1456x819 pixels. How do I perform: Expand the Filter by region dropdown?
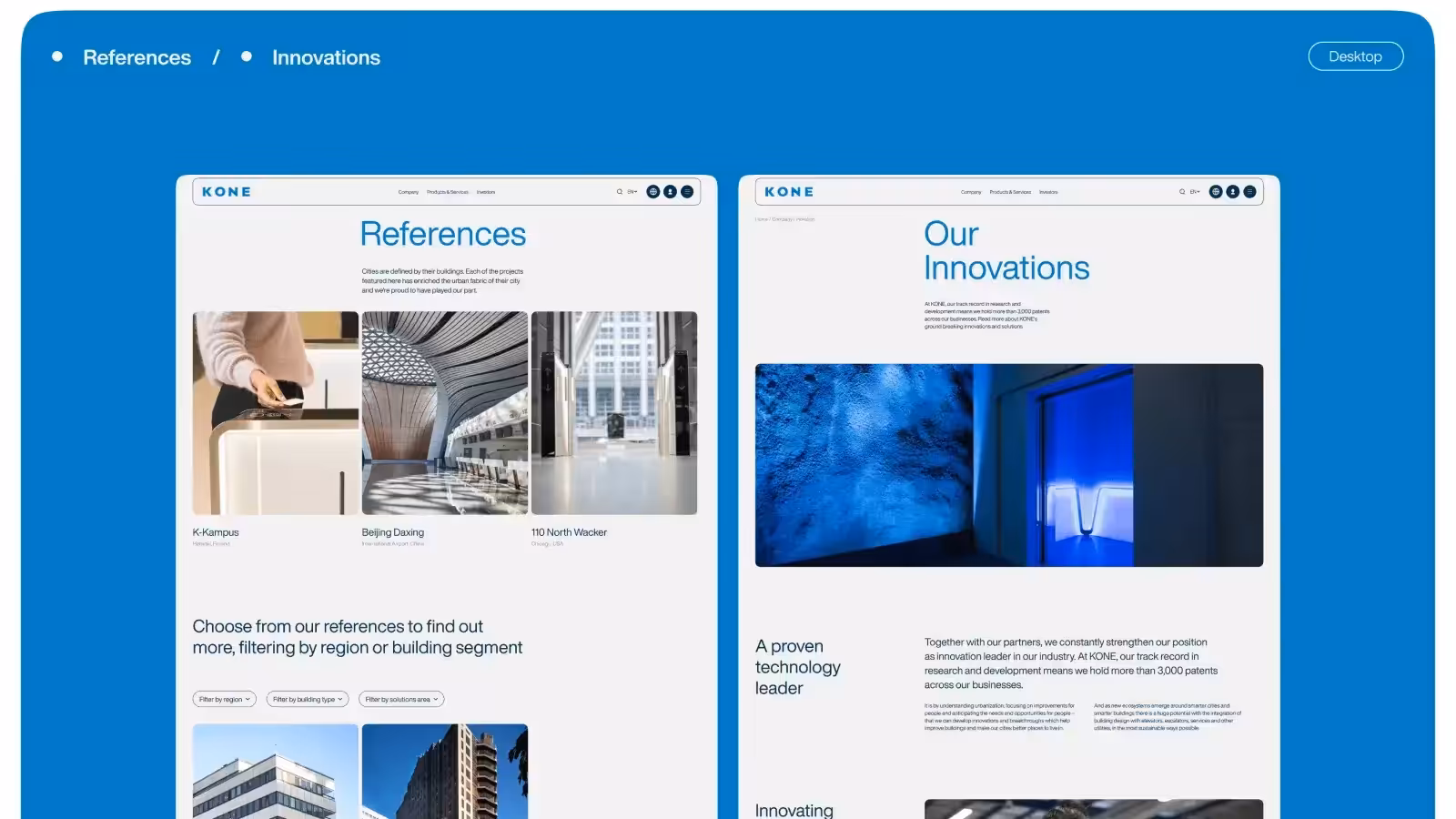pos(224,700)
